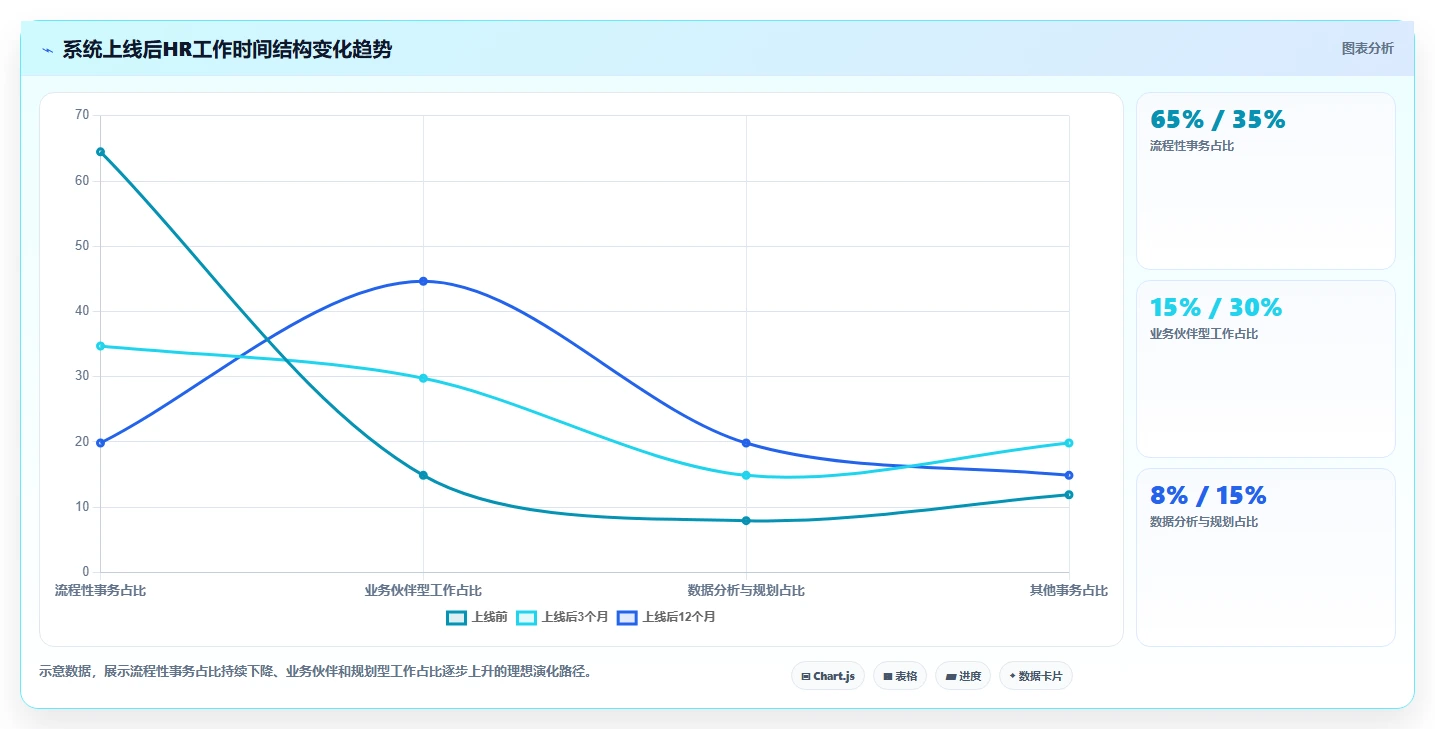Toggle the 上线后12个月 legend item
Viewport: 1435px width, 729px height.
coord(666,617)
